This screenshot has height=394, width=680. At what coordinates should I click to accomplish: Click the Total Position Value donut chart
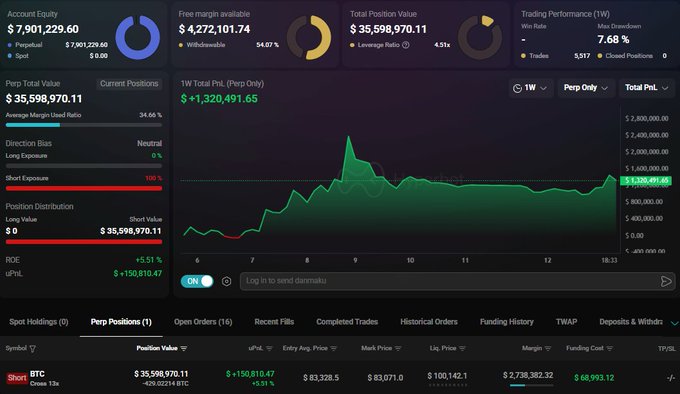tap(480, 37)
